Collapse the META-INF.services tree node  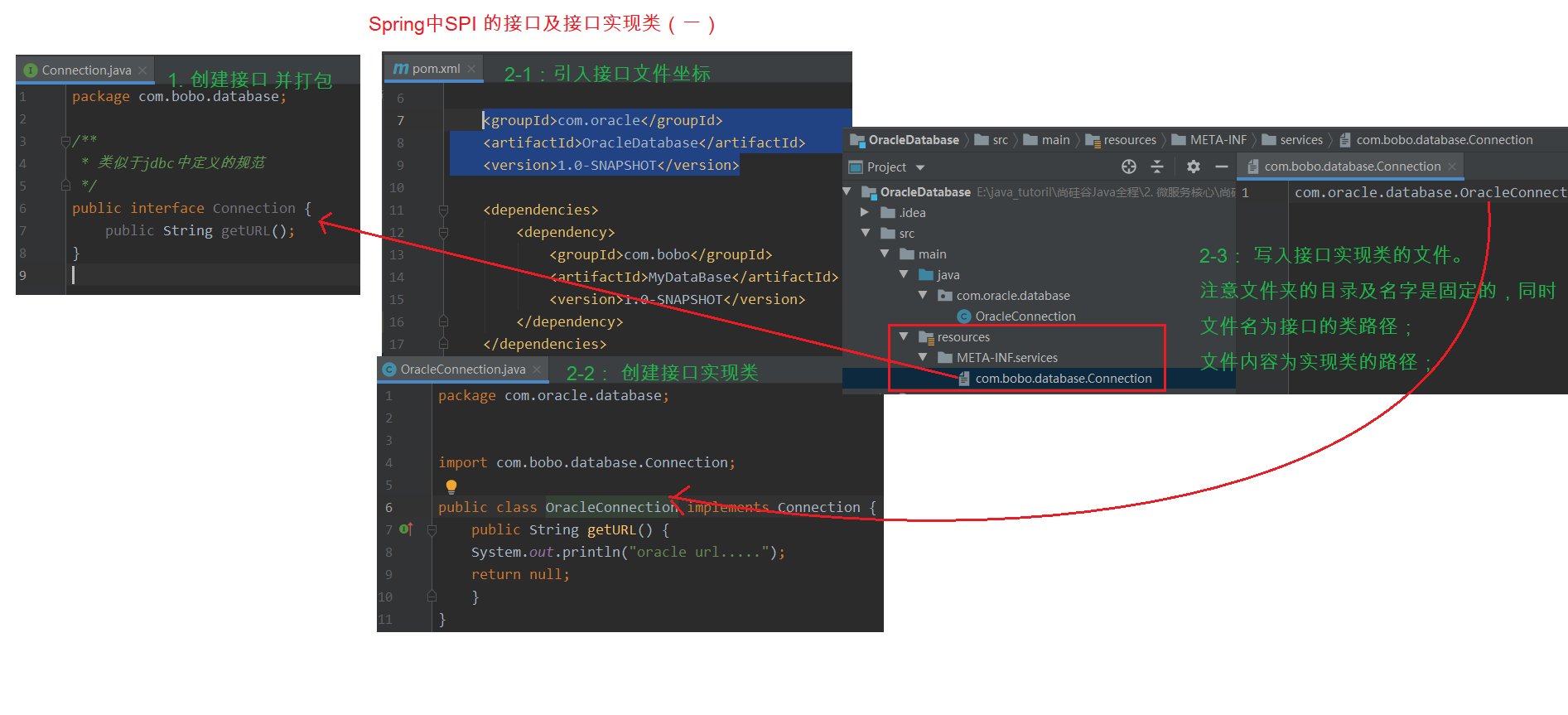click(x=924, y=357)
